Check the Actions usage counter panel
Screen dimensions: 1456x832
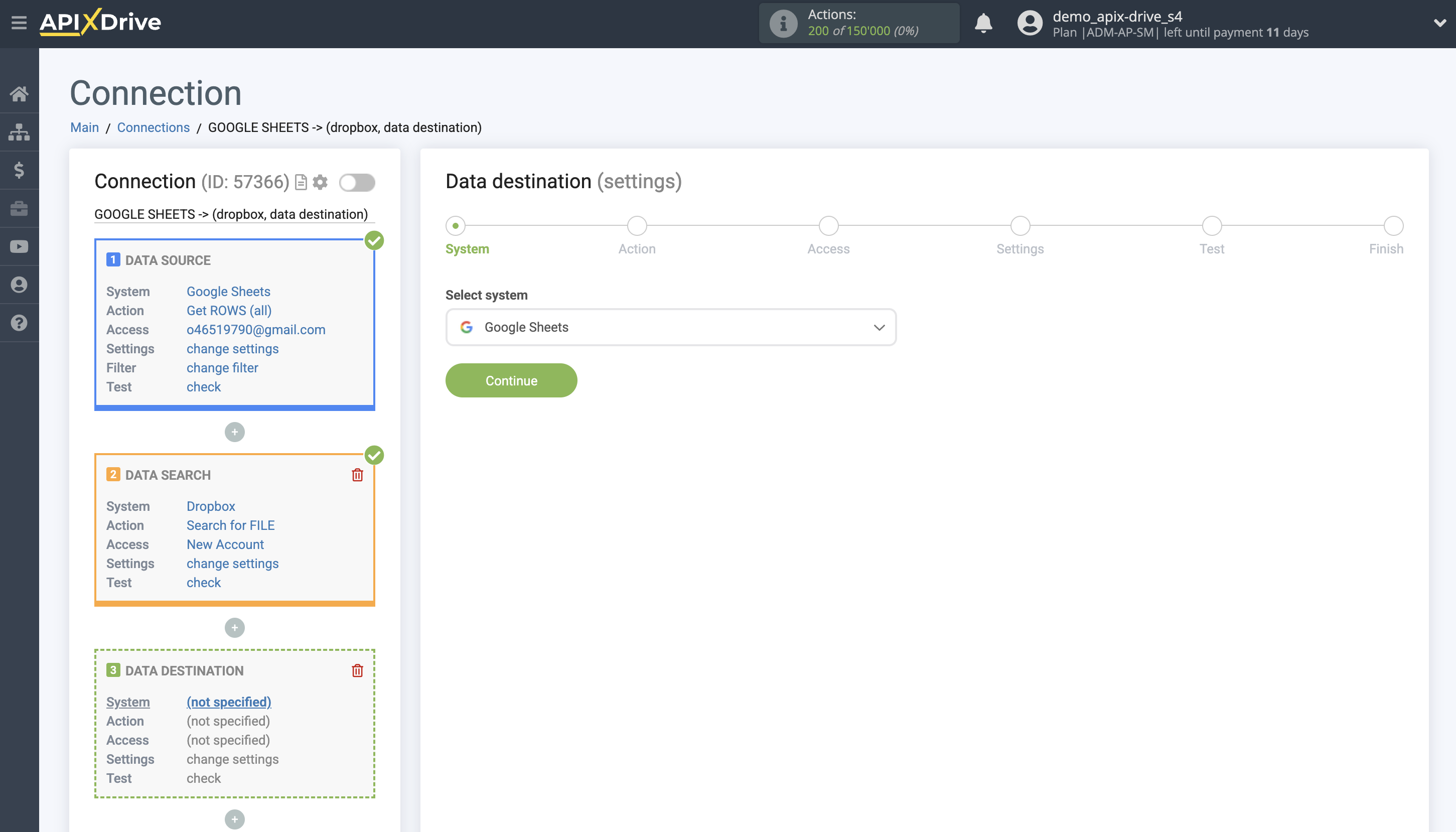pos(858,23)
